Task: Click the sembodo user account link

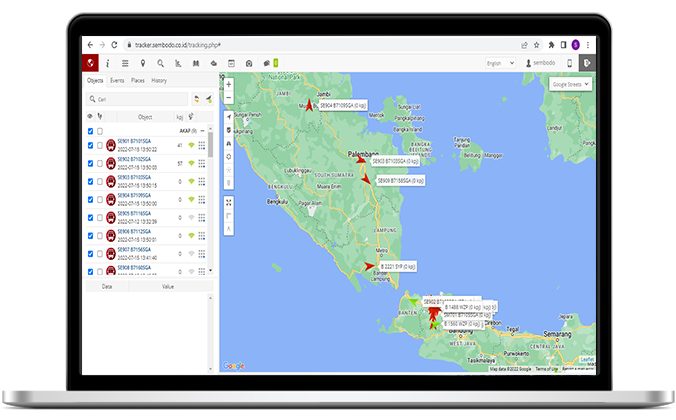Action: (x=542, y=63)
